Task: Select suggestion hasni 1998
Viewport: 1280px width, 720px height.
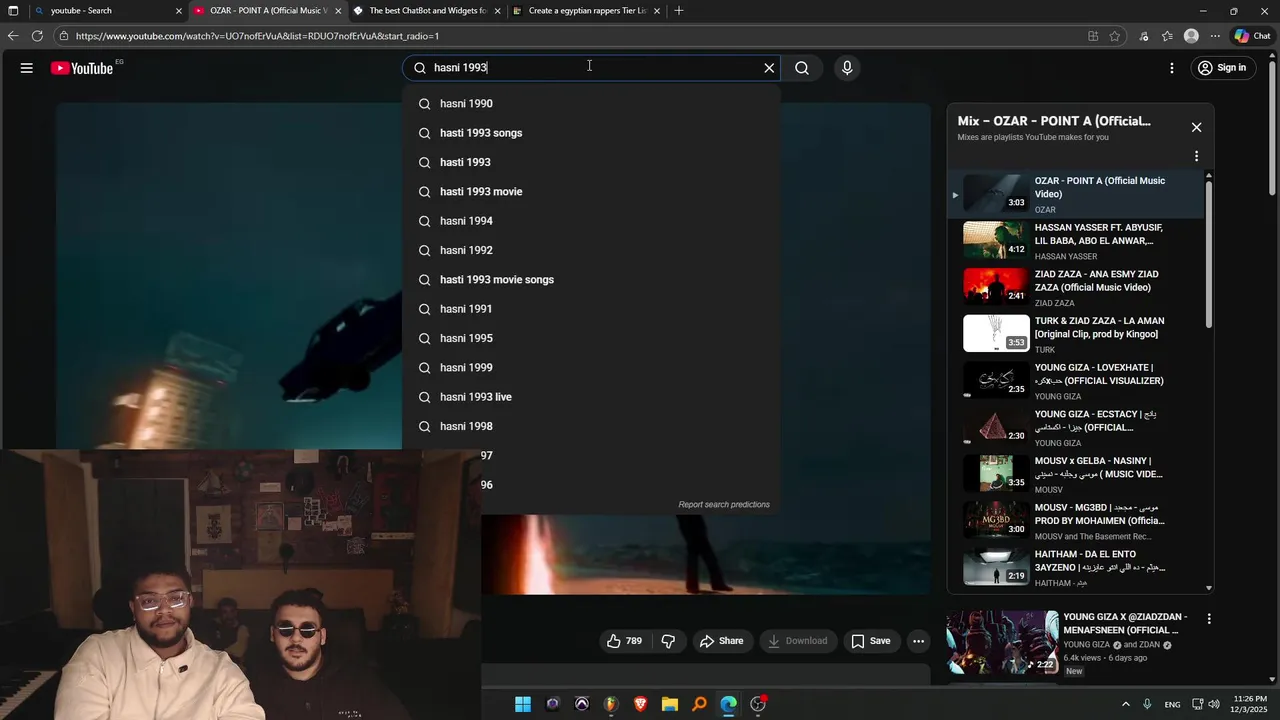Action: (x=591, y=426)
